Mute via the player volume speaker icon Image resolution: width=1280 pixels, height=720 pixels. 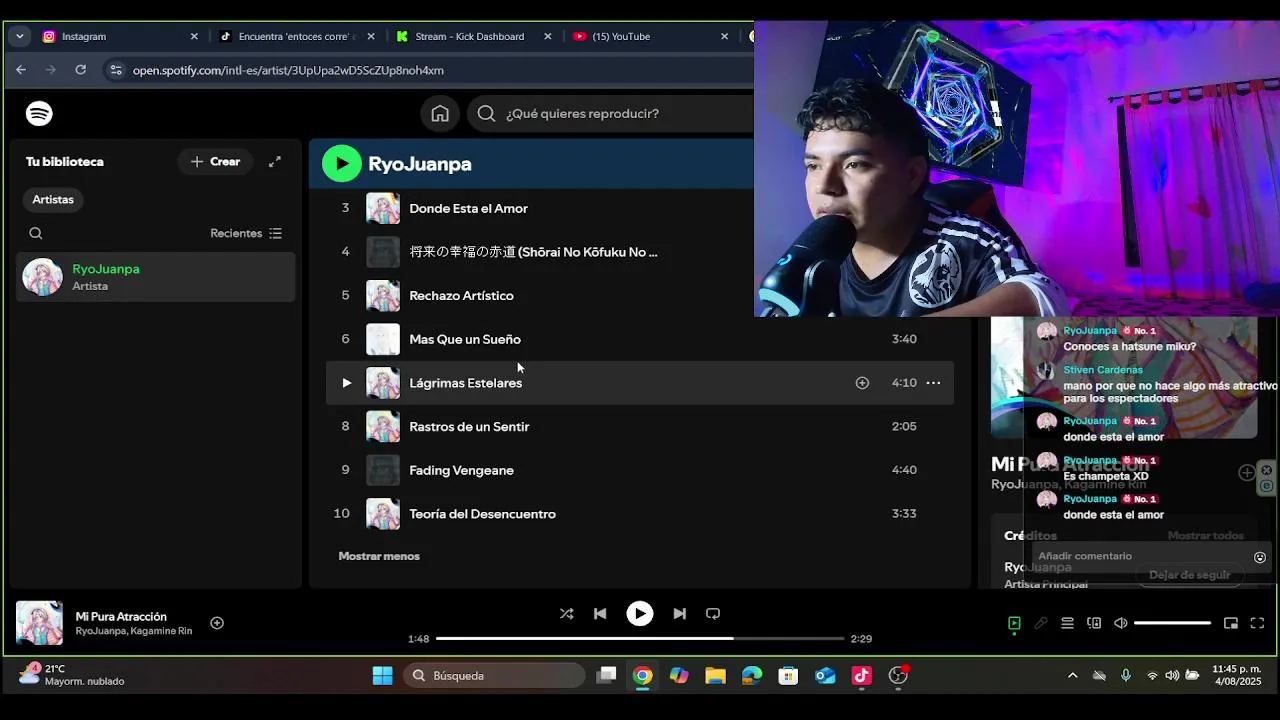[x=1121, y=623]
